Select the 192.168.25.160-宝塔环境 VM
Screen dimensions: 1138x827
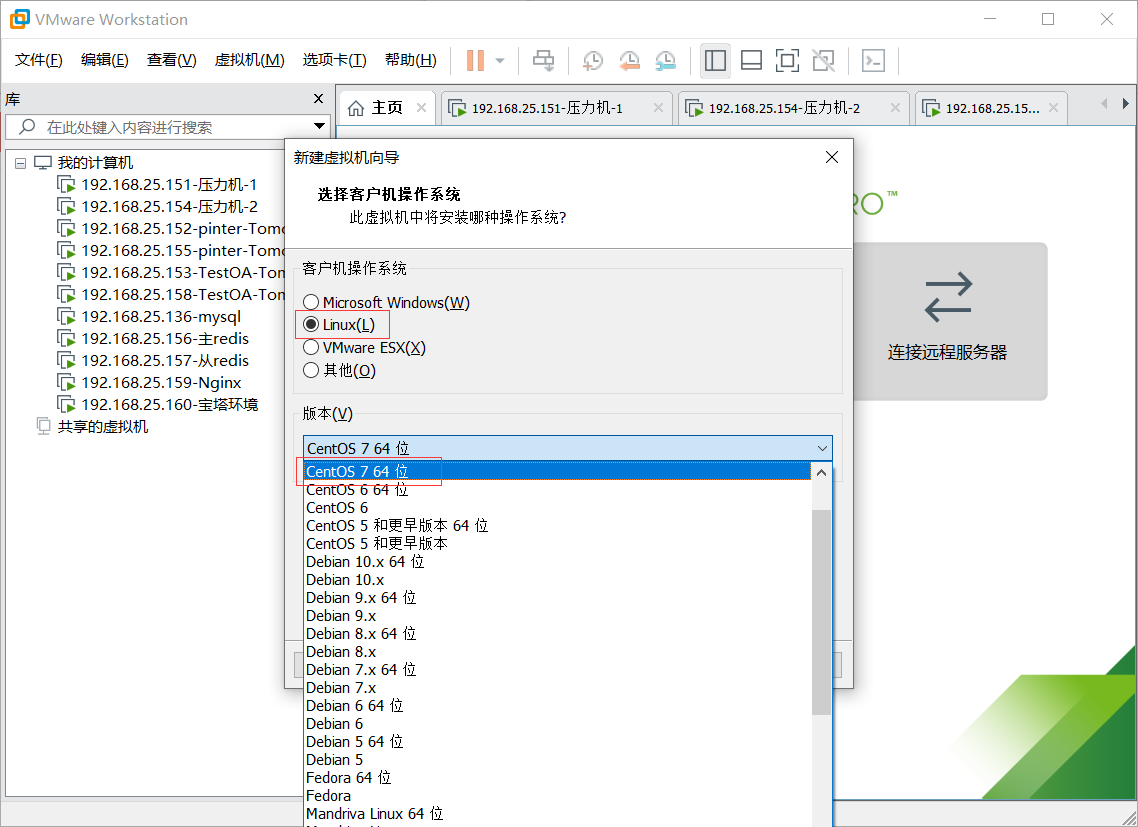(x=158, y=404)
